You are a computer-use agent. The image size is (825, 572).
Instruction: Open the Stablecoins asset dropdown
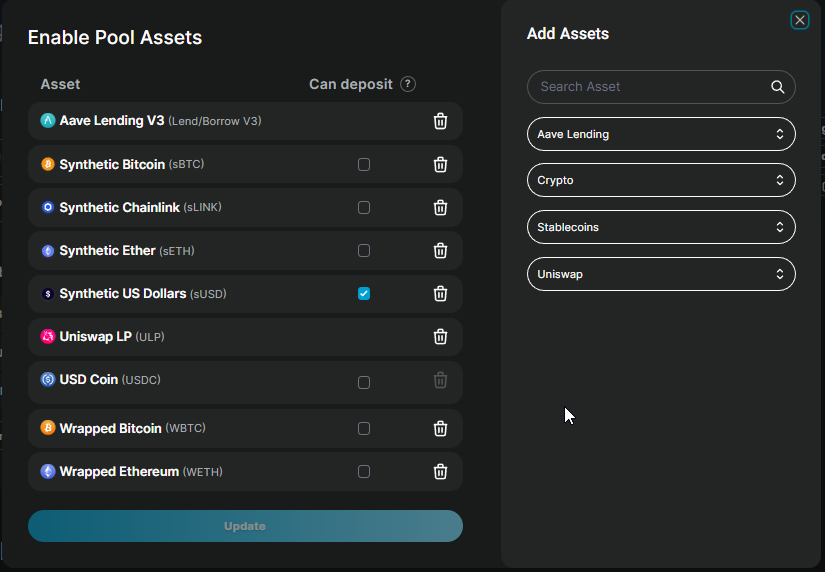(661, 227)
